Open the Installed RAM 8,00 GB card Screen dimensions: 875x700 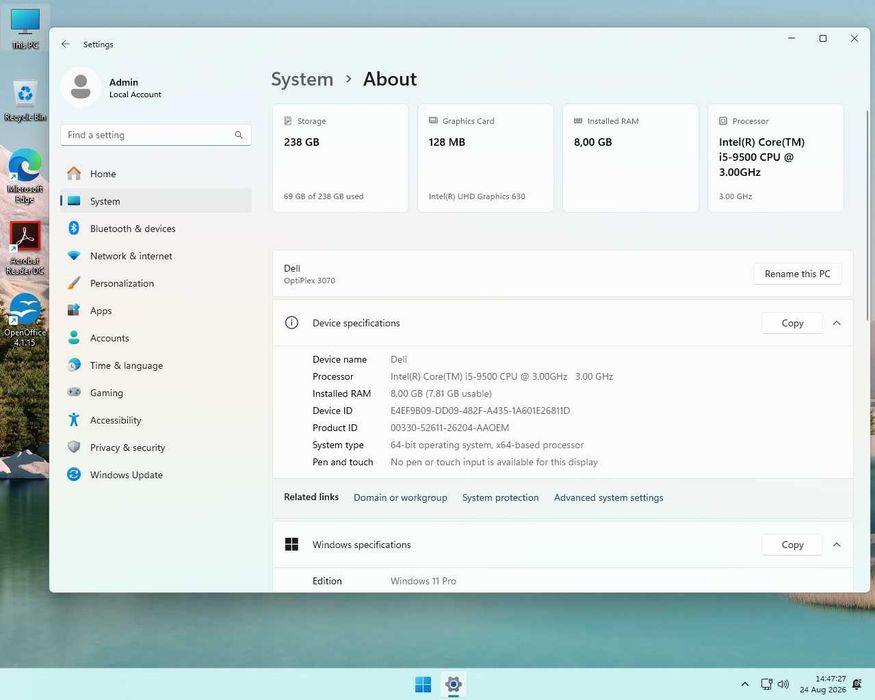[x=631, y=158]
